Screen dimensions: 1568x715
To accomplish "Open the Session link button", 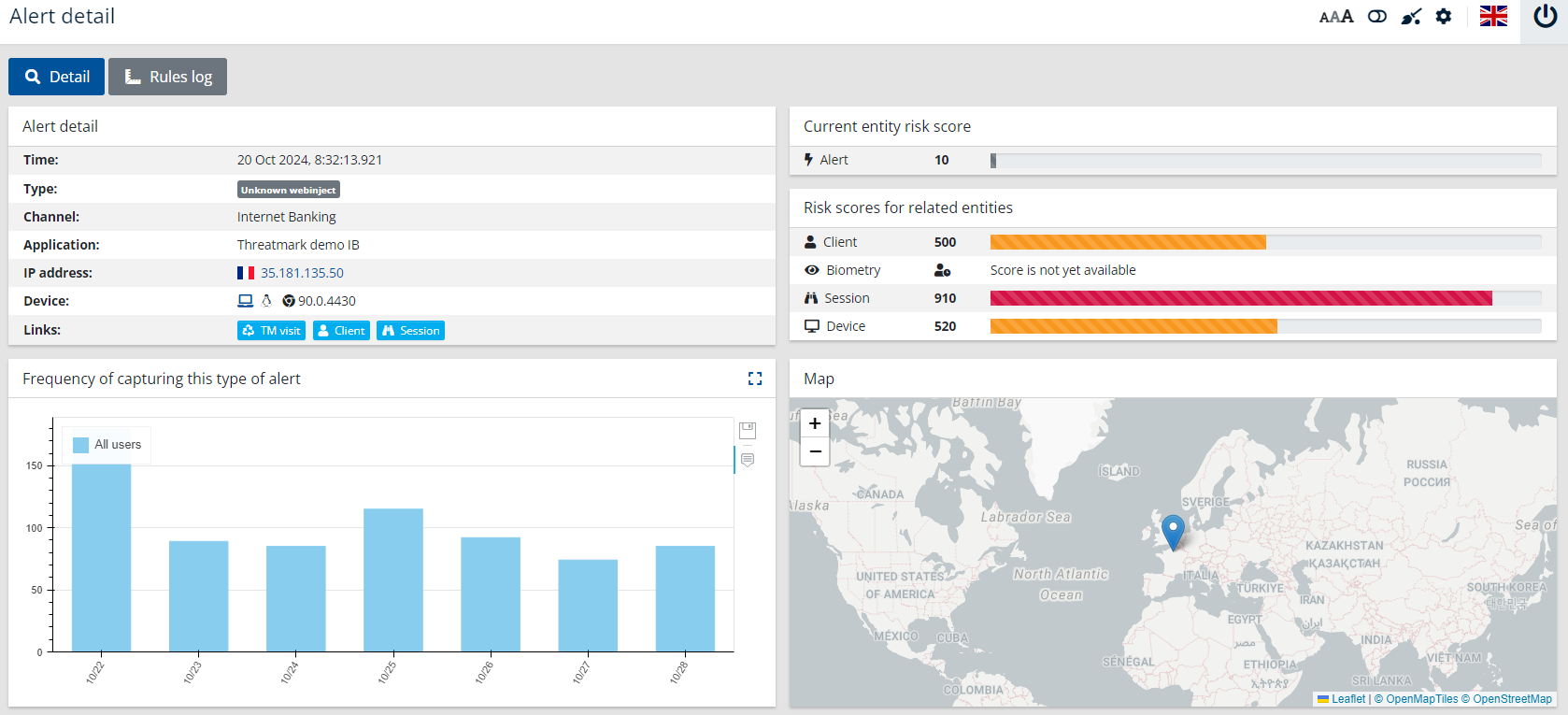I will pyautogui.click(x=410, y=330).
